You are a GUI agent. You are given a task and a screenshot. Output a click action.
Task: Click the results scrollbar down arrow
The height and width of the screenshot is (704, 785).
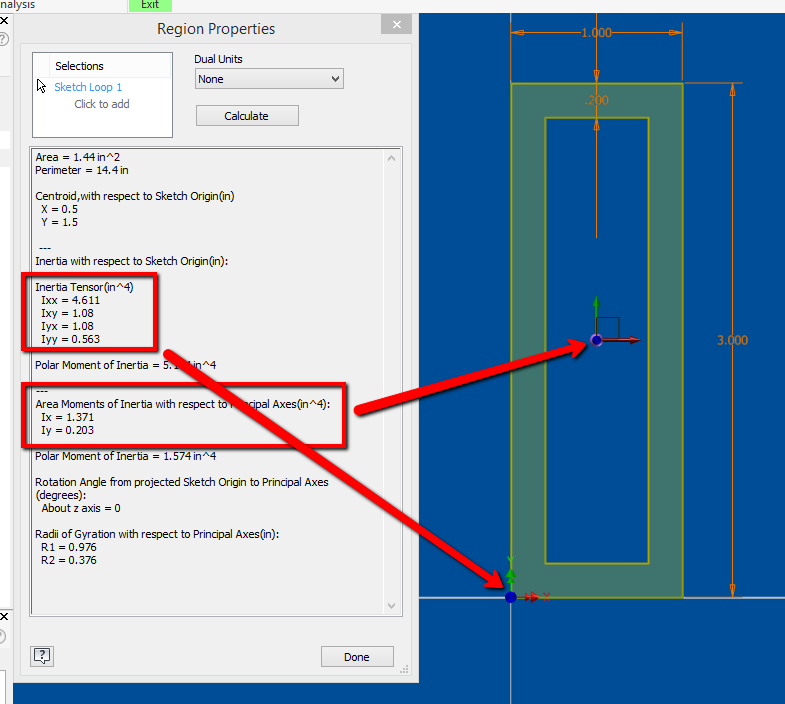(x=391, y=606)
